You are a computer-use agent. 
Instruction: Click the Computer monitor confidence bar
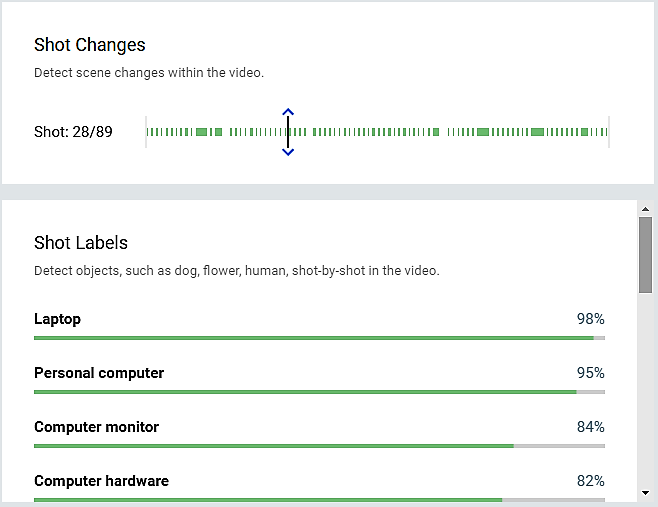tap(319, 446)
